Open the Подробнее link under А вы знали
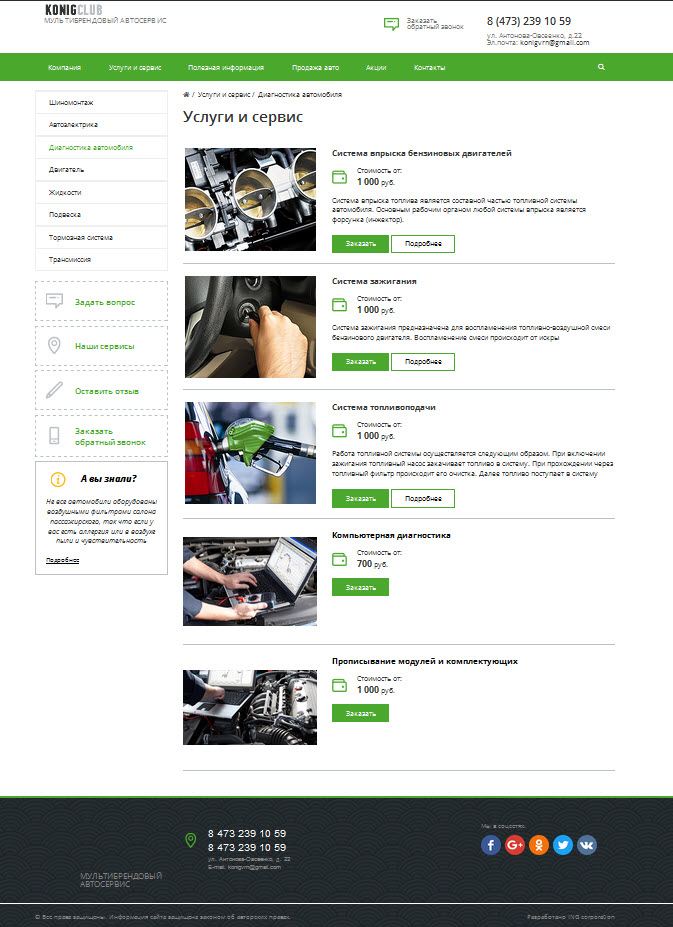Viewport: 673px width, 927px height. (x=62, y=560)
